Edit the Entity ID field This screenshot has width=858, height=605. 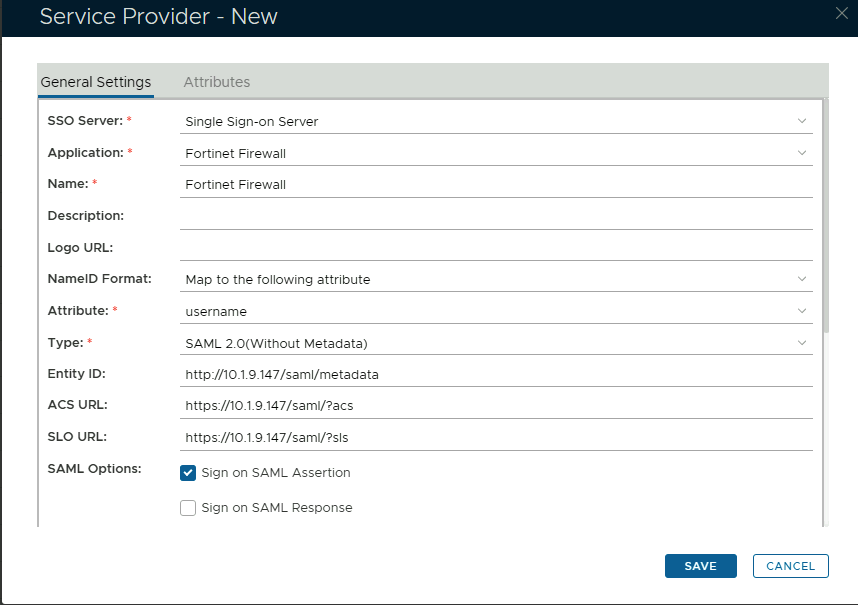pos(496,374)
